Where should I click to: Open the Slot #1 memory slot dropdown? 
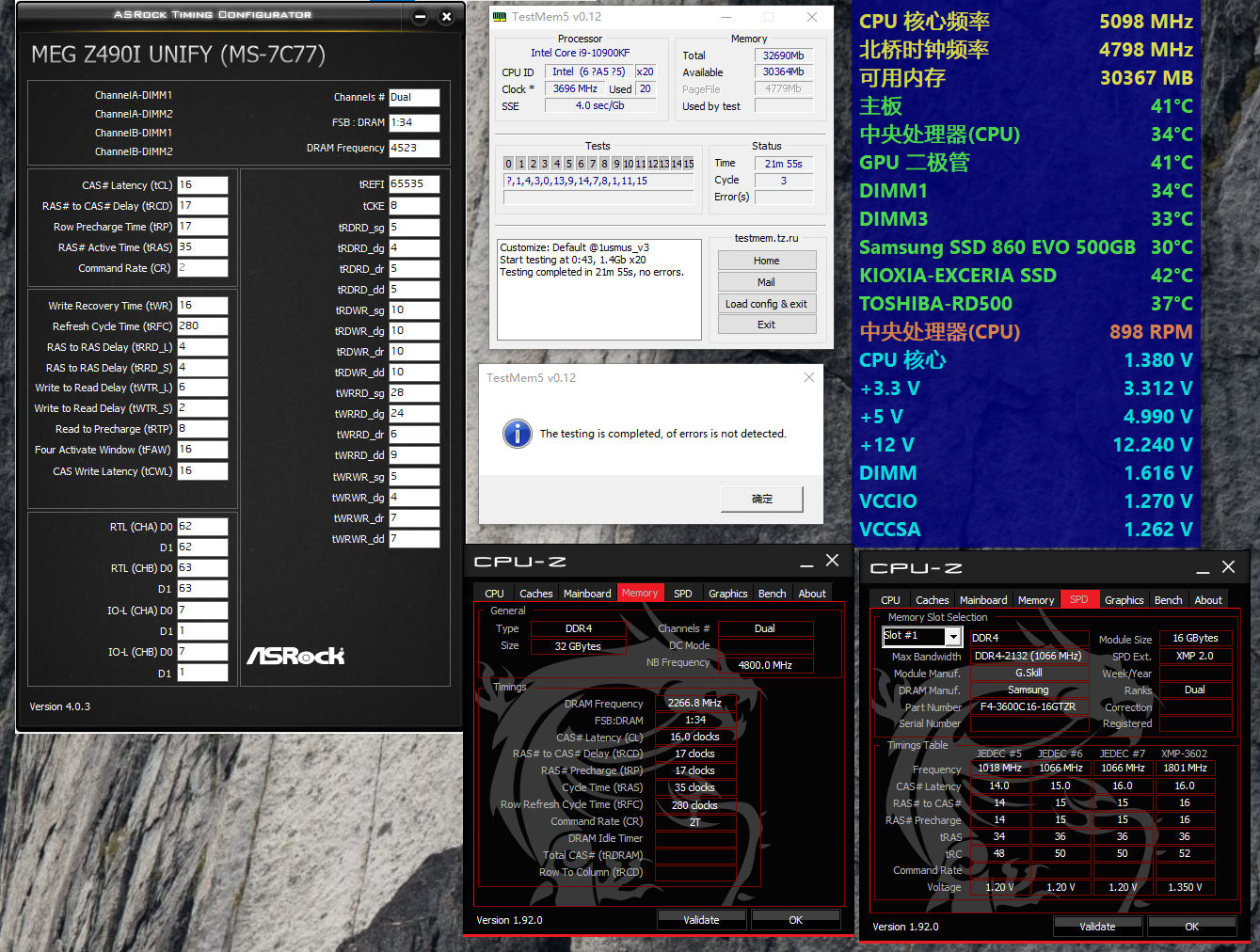click(x=952, y=637)
